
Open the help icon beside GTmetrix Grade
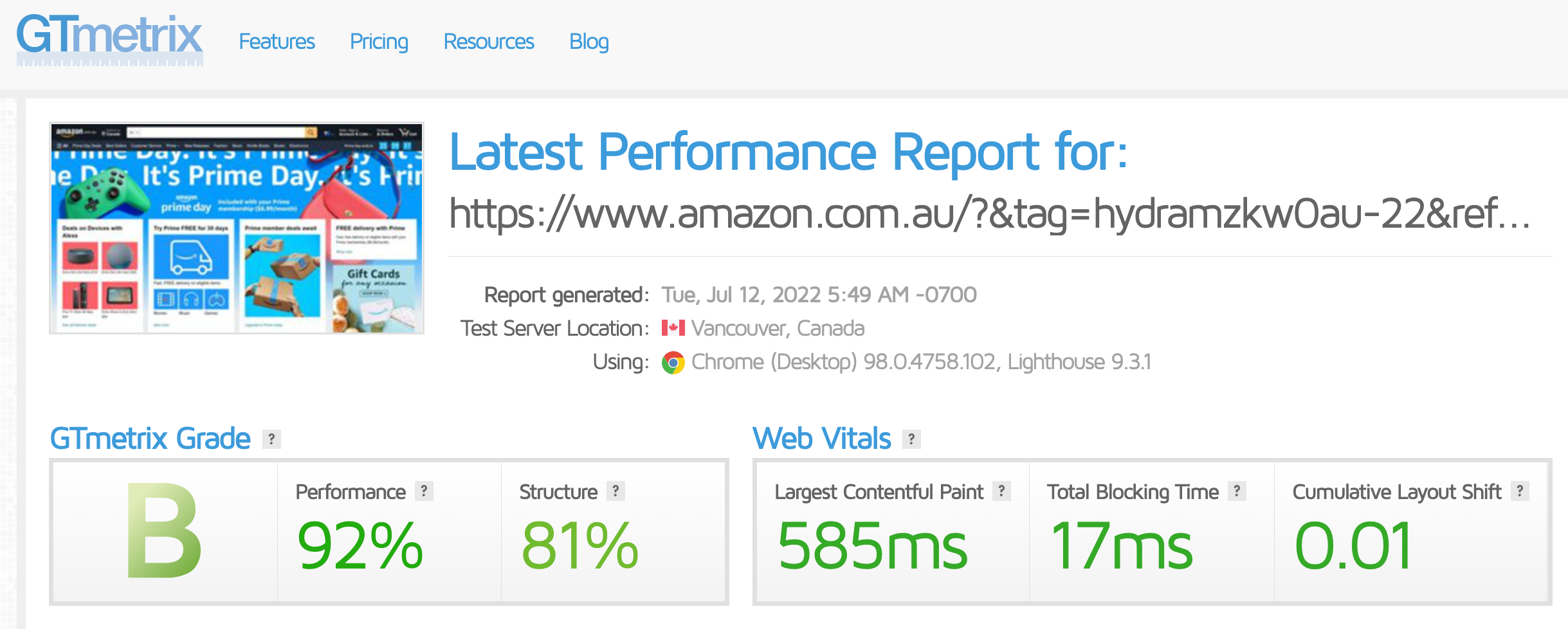click(x=271, y=439)
